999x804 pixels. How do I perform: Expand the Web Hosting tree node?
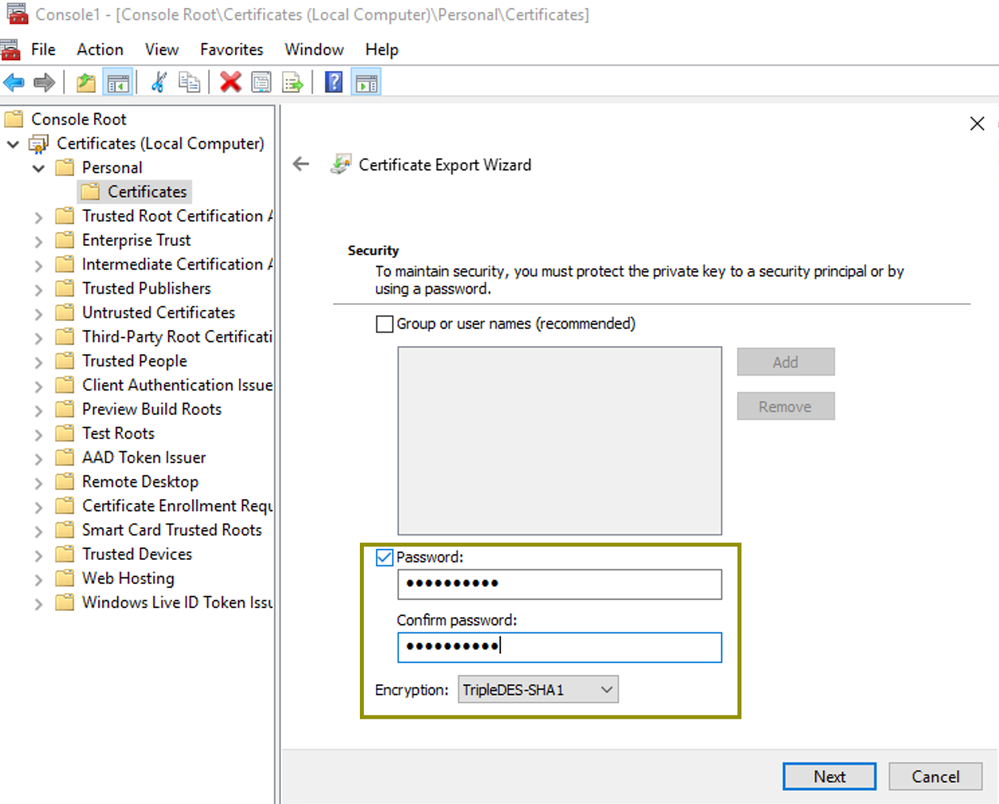pyautogui.click(x=39, y=579)
